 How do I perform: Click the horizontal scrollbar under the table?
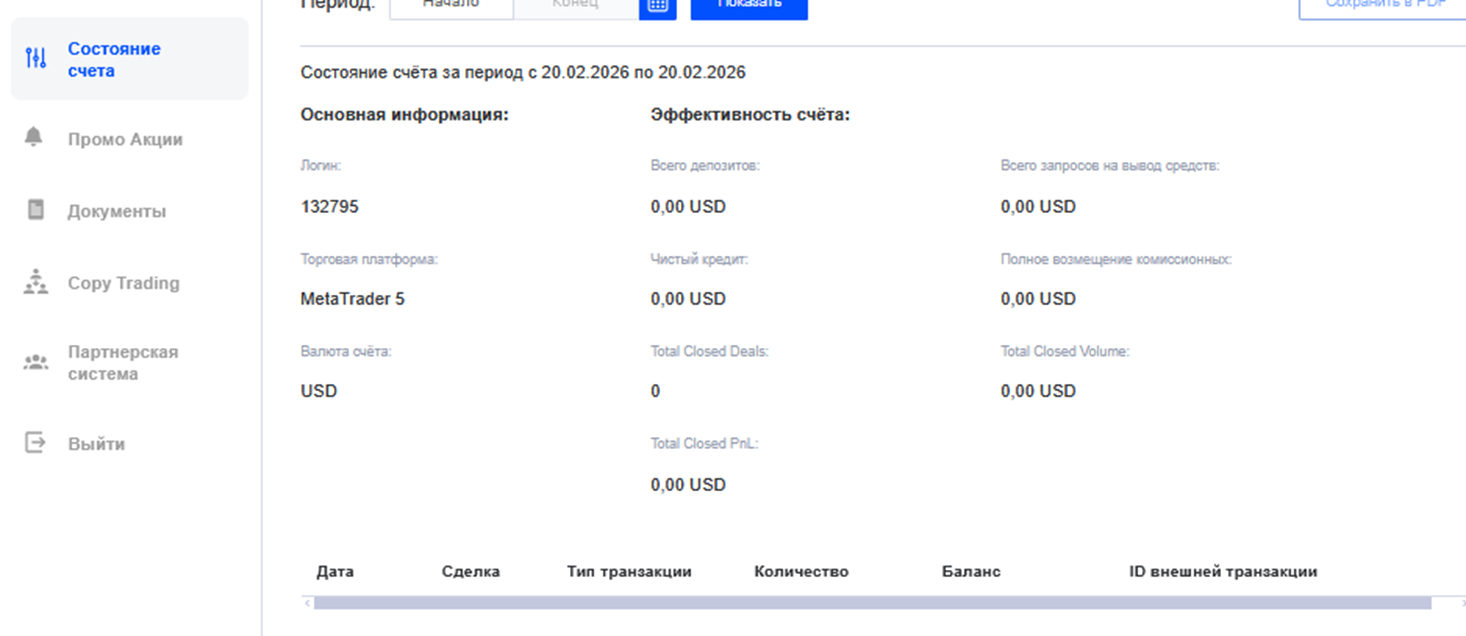tap(870, 603)
